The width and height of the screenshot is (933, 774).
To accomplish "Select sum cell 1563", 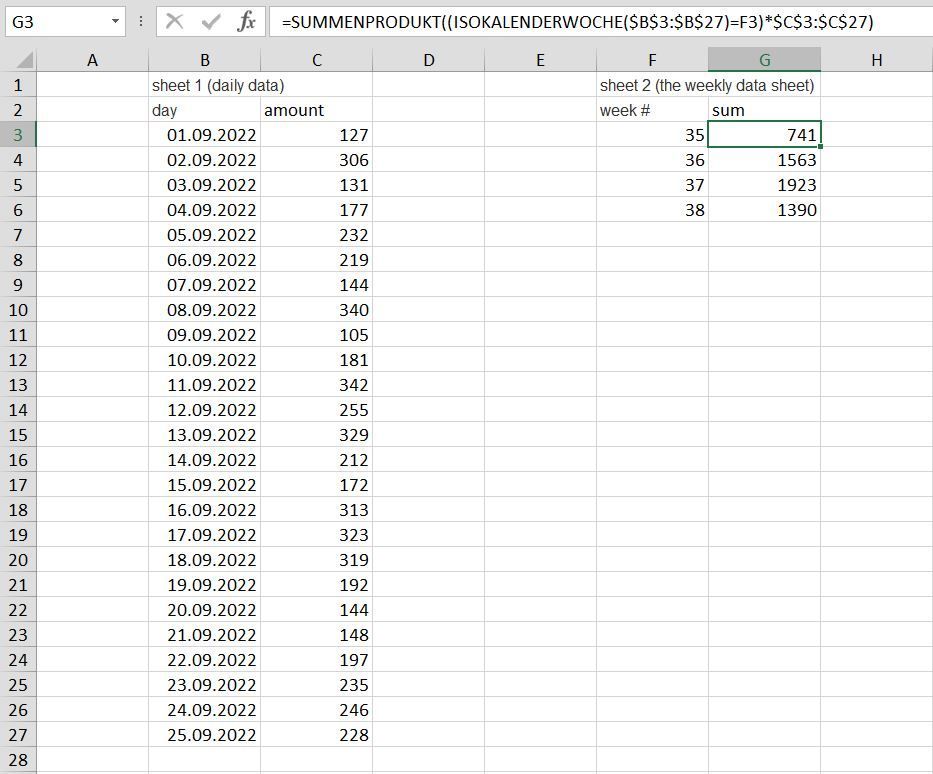I will (765, 160).
